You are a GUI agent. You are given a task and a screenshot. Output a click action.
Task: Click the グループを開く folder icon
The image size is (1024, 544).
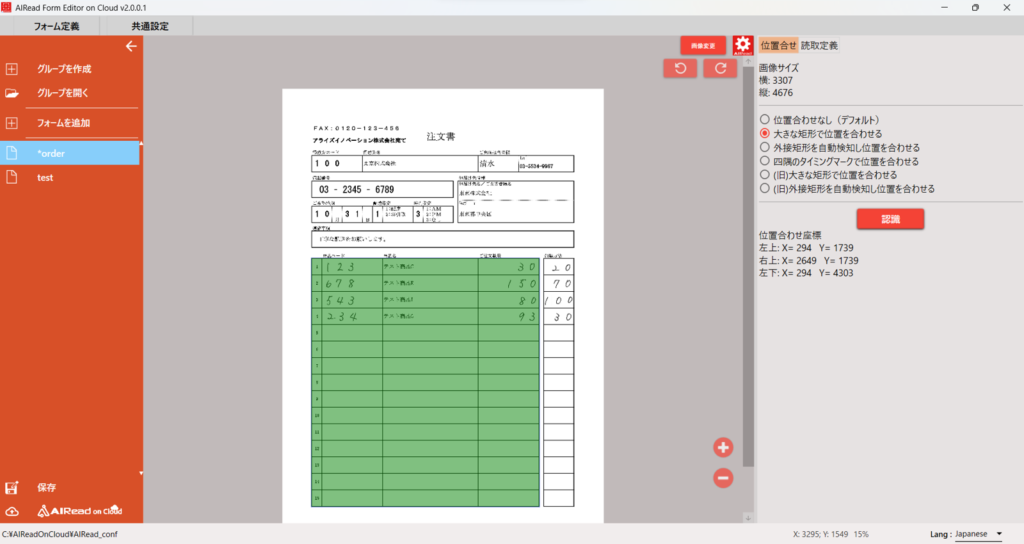[x=12, y=93]
